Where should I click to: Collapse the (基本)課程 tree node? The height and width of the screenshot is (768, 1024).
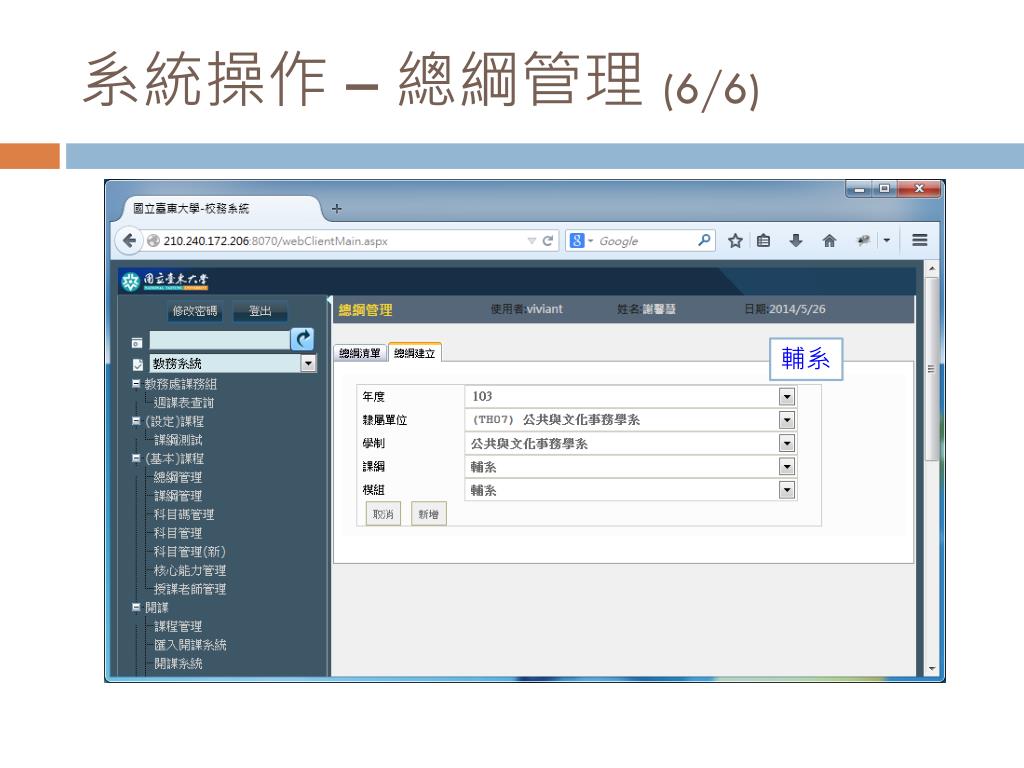tap(136, 458)
